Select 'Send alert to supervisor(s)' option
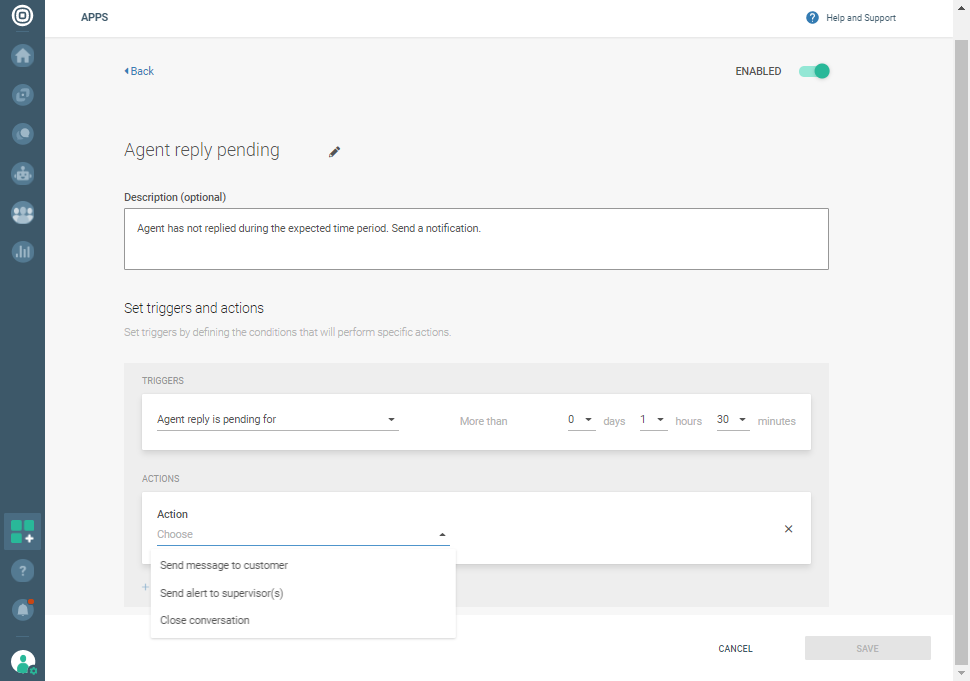Viewport: 970px width, 681px height. [x=222, y=593]
